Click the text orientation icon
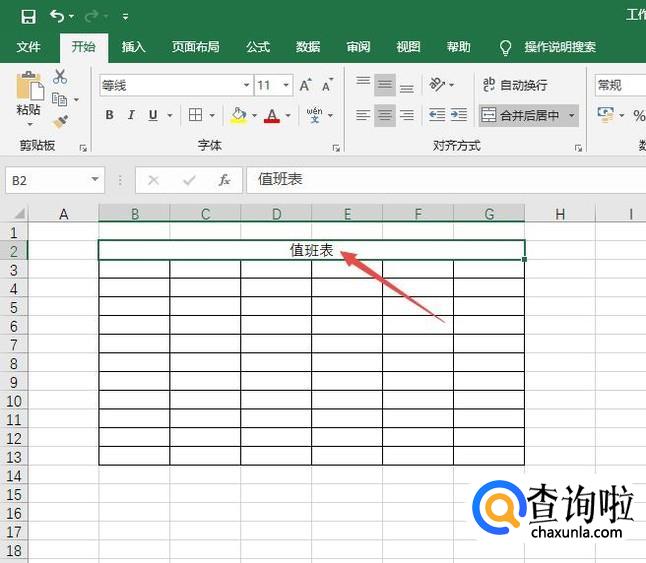Screen dimensions: 646x563 tap(438, 84)
